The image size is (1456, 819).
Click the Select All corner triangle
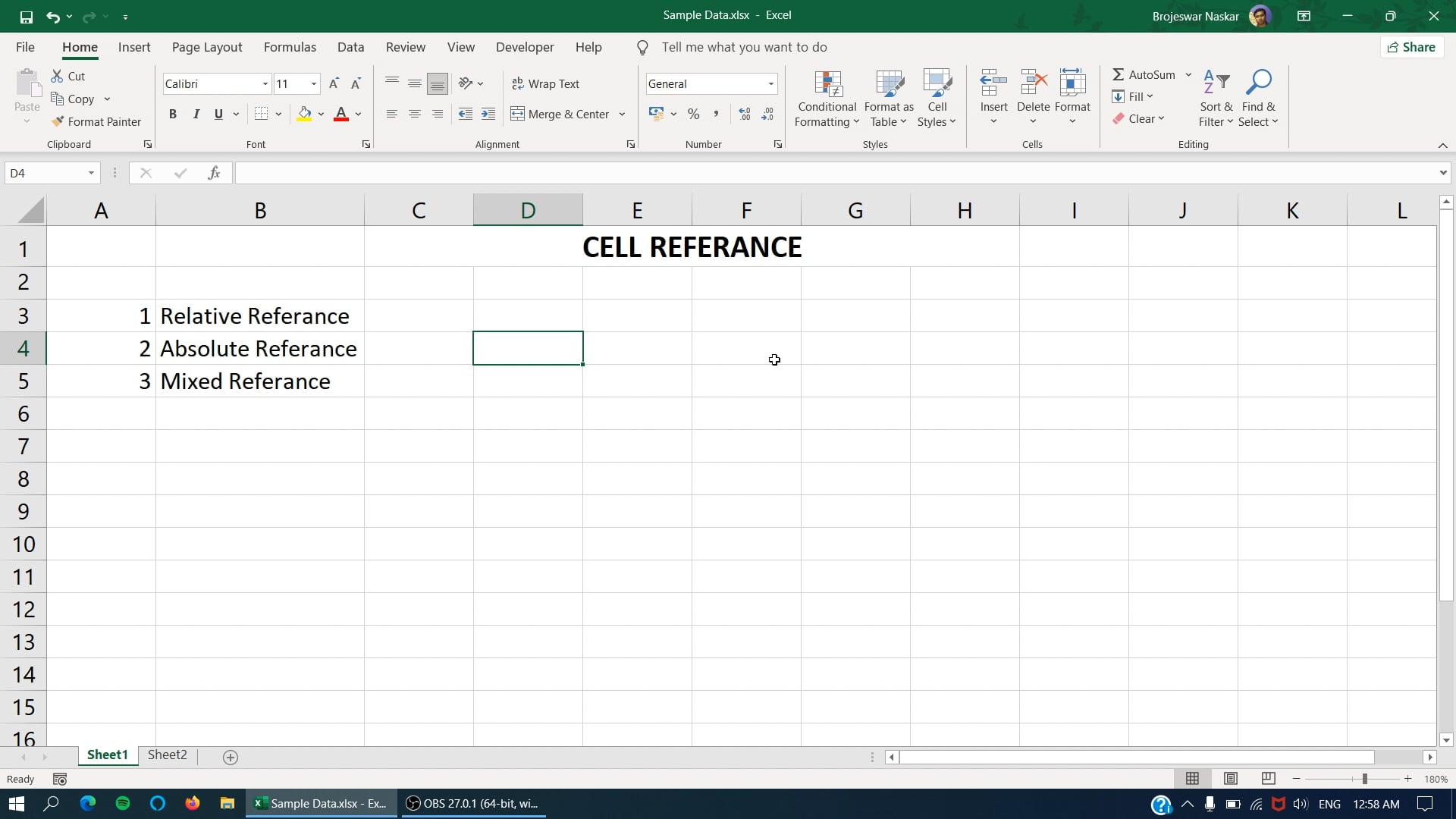[31, 210]
